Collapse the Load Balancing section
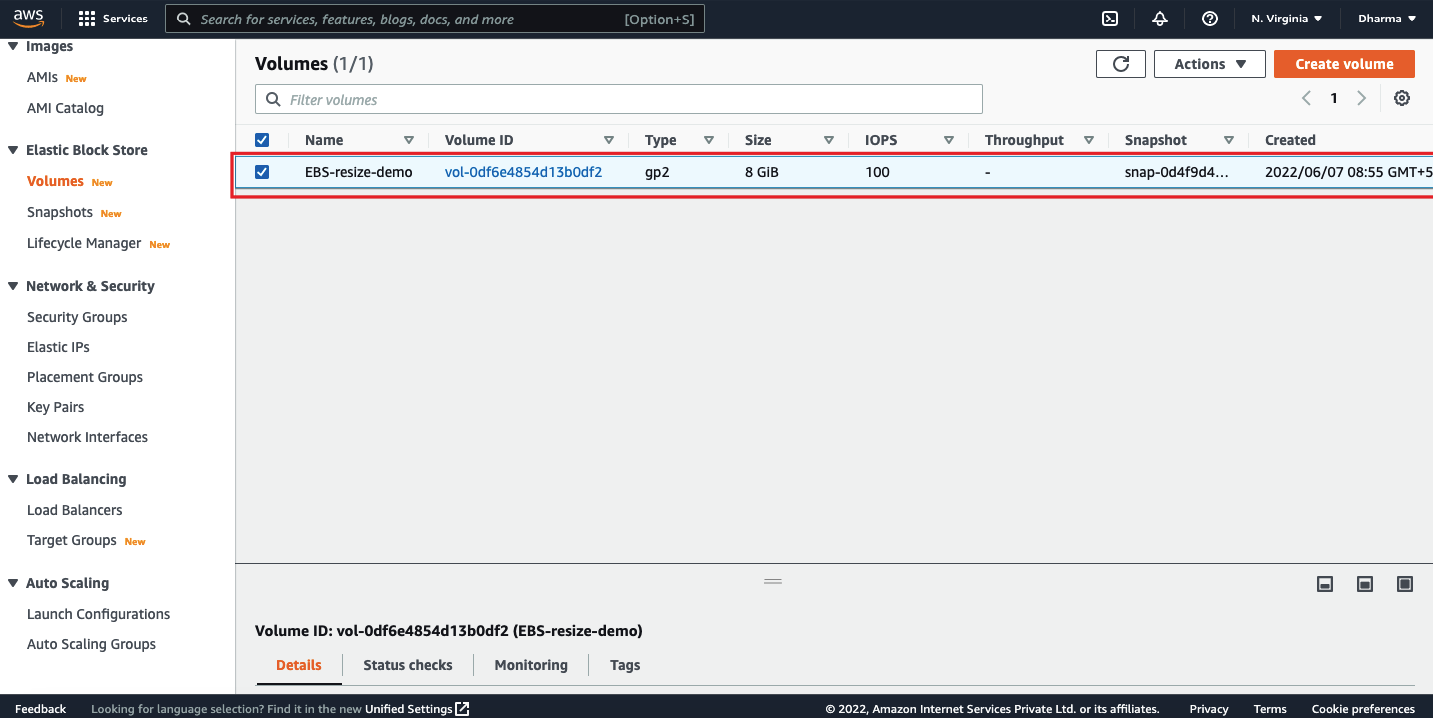Screen dimensions: 1433x718 (13, 479)
